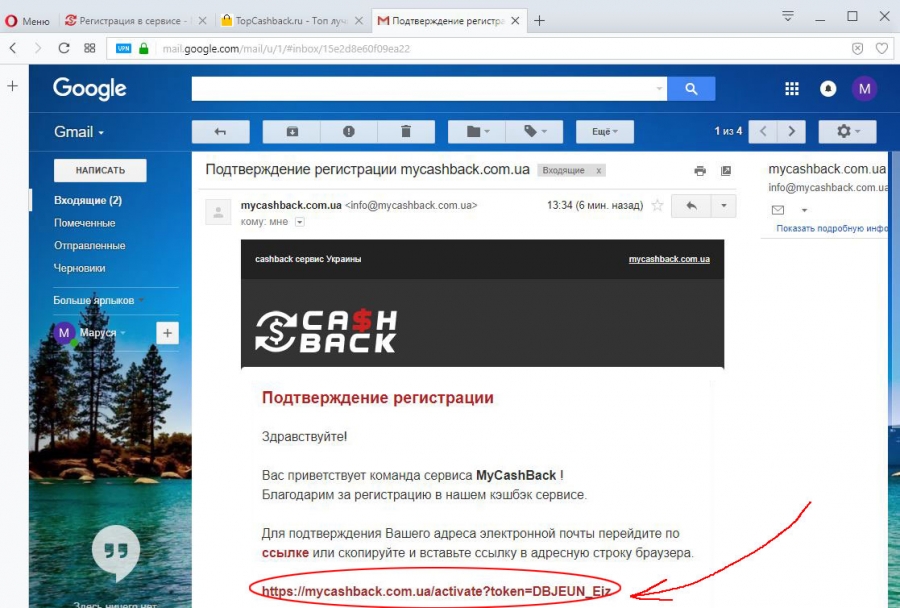Viewport: 900px width, 608px height.
Task: Expand the Gmail dropdown switcher
Action: pos(79,131)
